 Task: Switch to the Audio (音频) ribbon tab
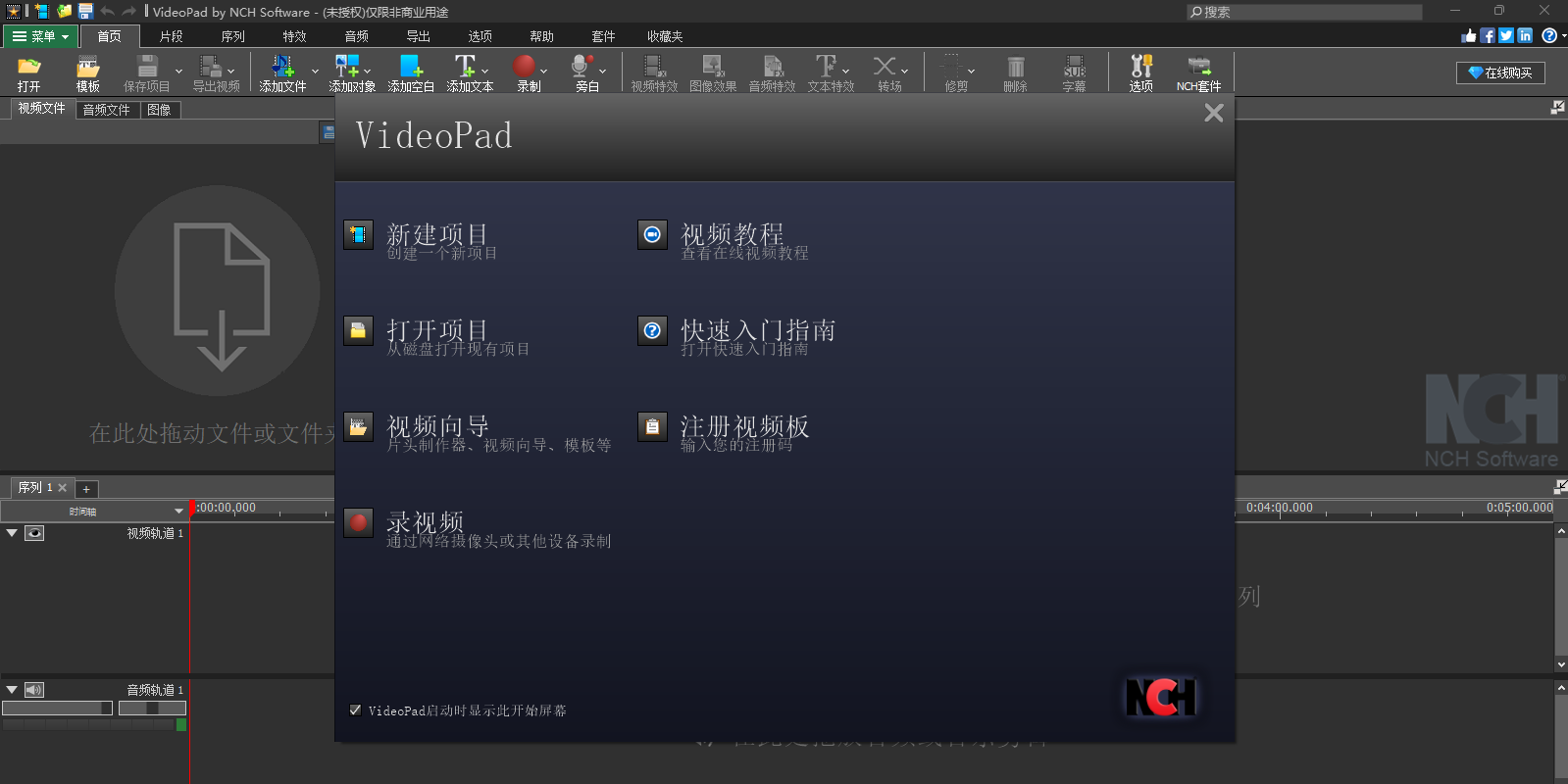coord(357,36)
